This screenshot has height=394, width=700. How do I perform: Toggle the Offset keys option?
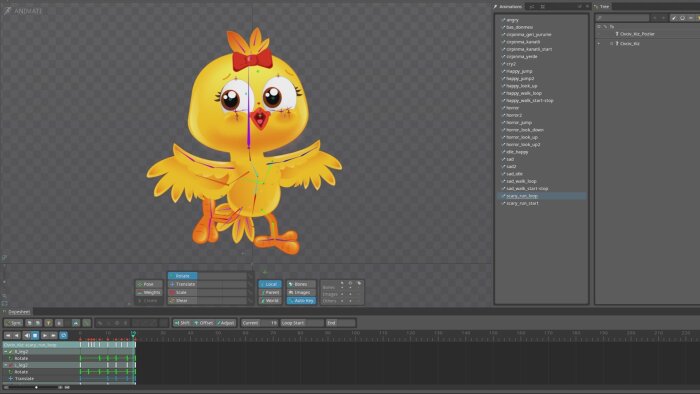203,323
